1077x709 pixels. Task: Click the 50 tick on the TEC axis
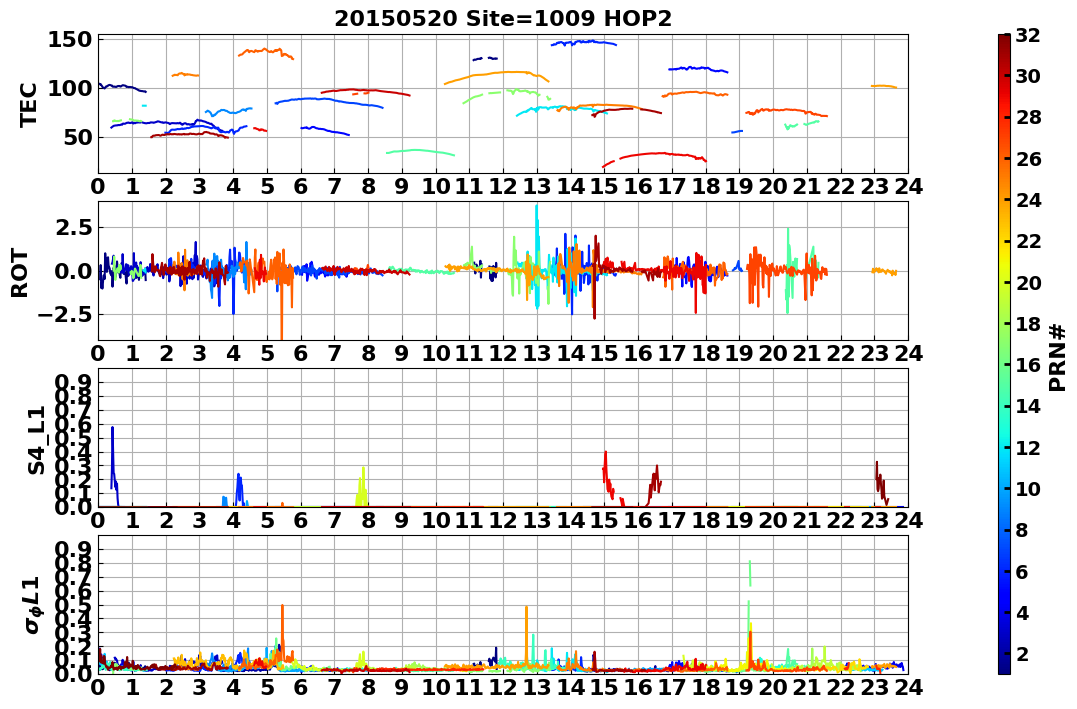[78, 137]
